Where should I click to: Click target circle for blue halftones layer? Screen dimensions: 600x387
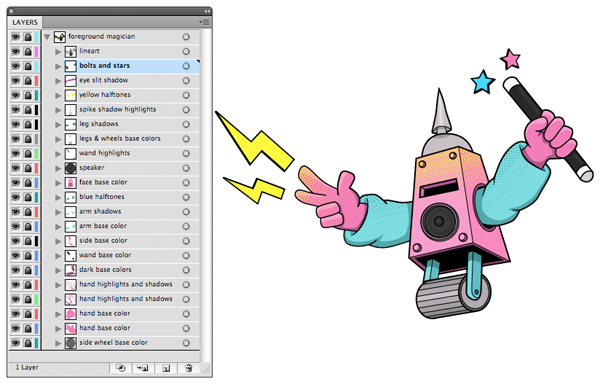click(186, 197)
